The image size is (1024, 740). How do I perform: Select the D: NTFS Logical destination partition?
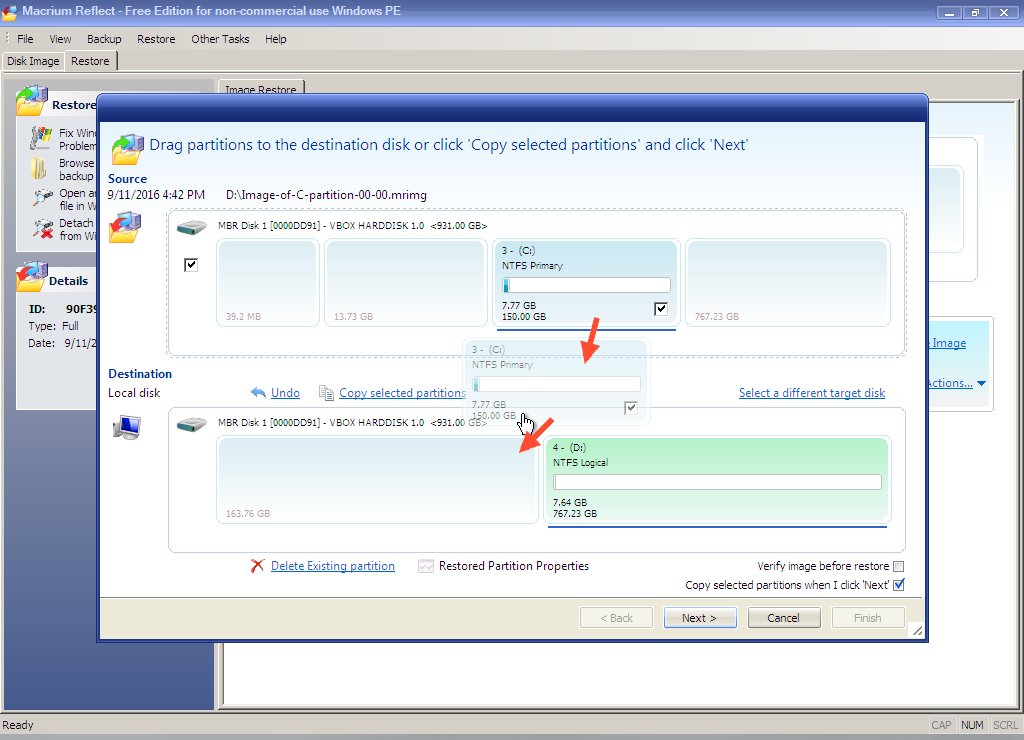point(716,480)
